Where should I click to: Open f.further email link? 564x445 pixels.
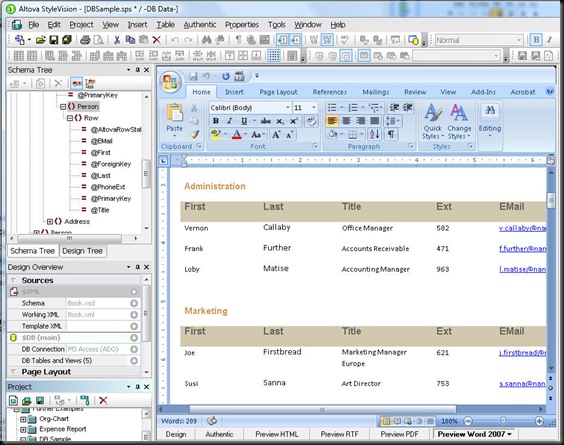coord(522,248)
